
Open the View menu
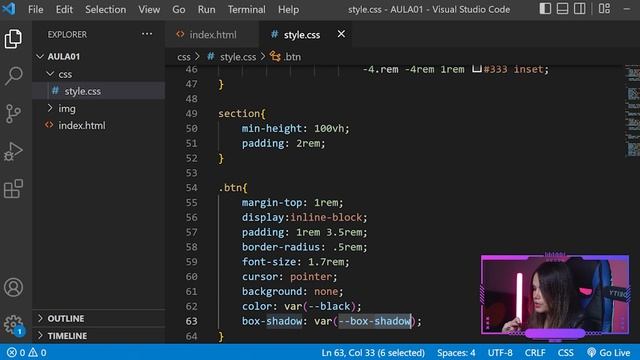(149, 9)
